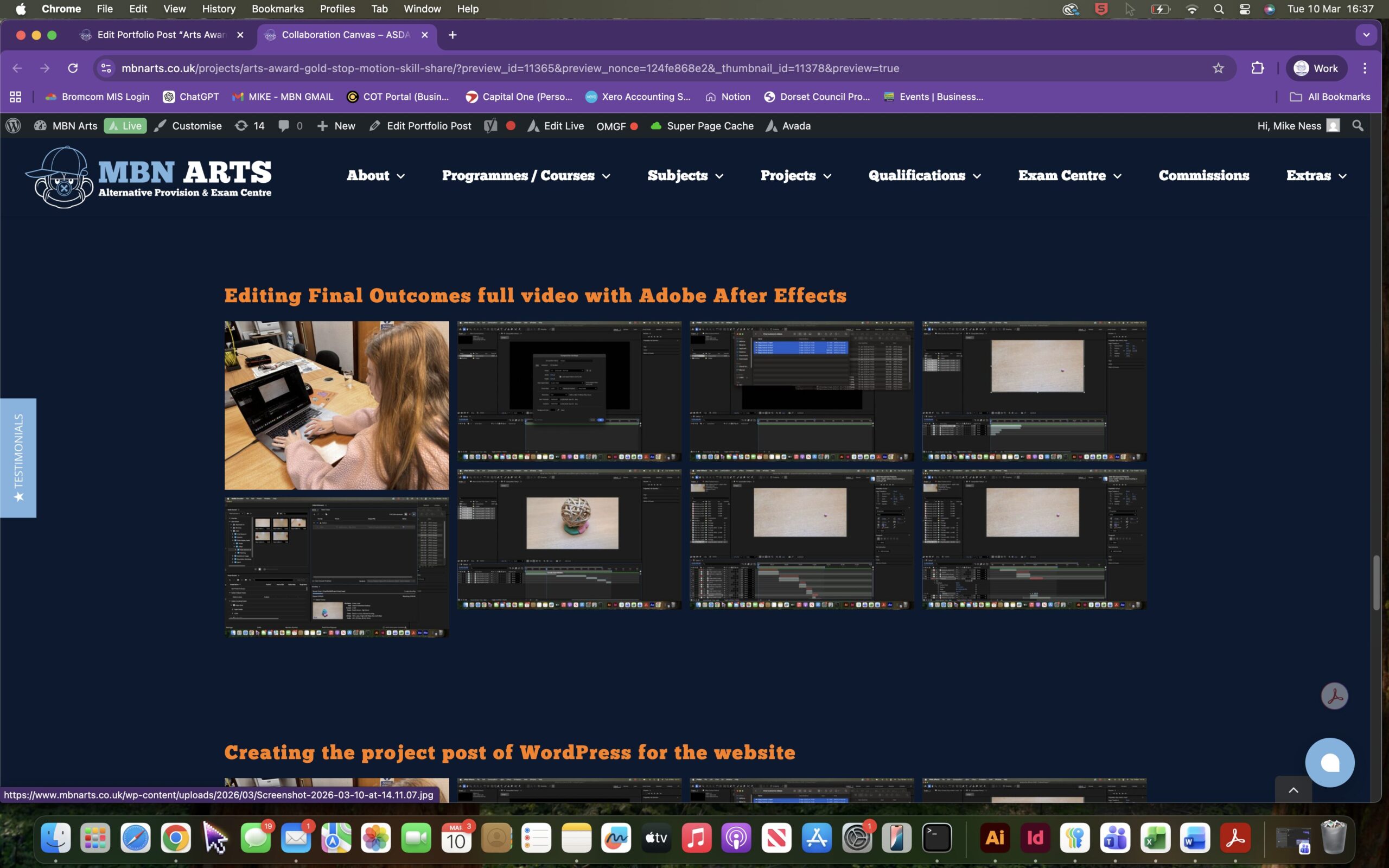Go to the Commissions page
This screenshot has width=1389, height=868.
[1203, 175]
